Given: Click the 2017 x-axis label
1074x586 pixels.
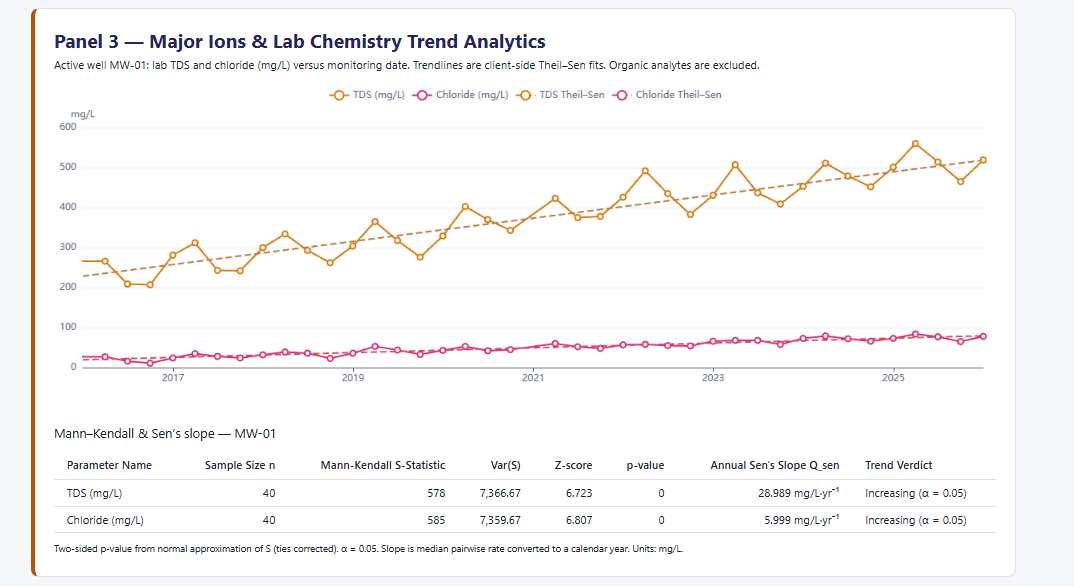Looking at the screenshot, I should (173, 378).
